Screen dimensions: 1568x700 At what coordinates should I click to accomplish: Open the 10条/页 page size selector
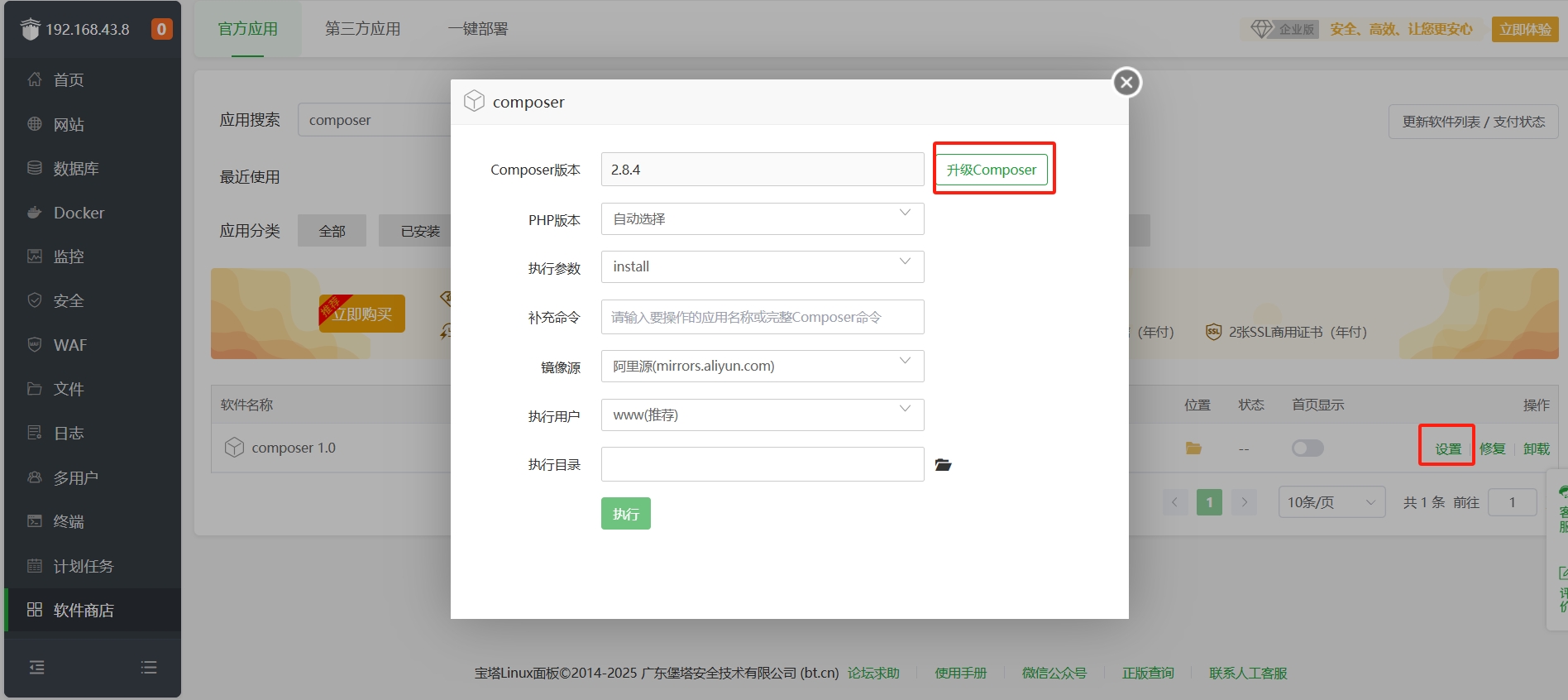tap(1331, 502)
